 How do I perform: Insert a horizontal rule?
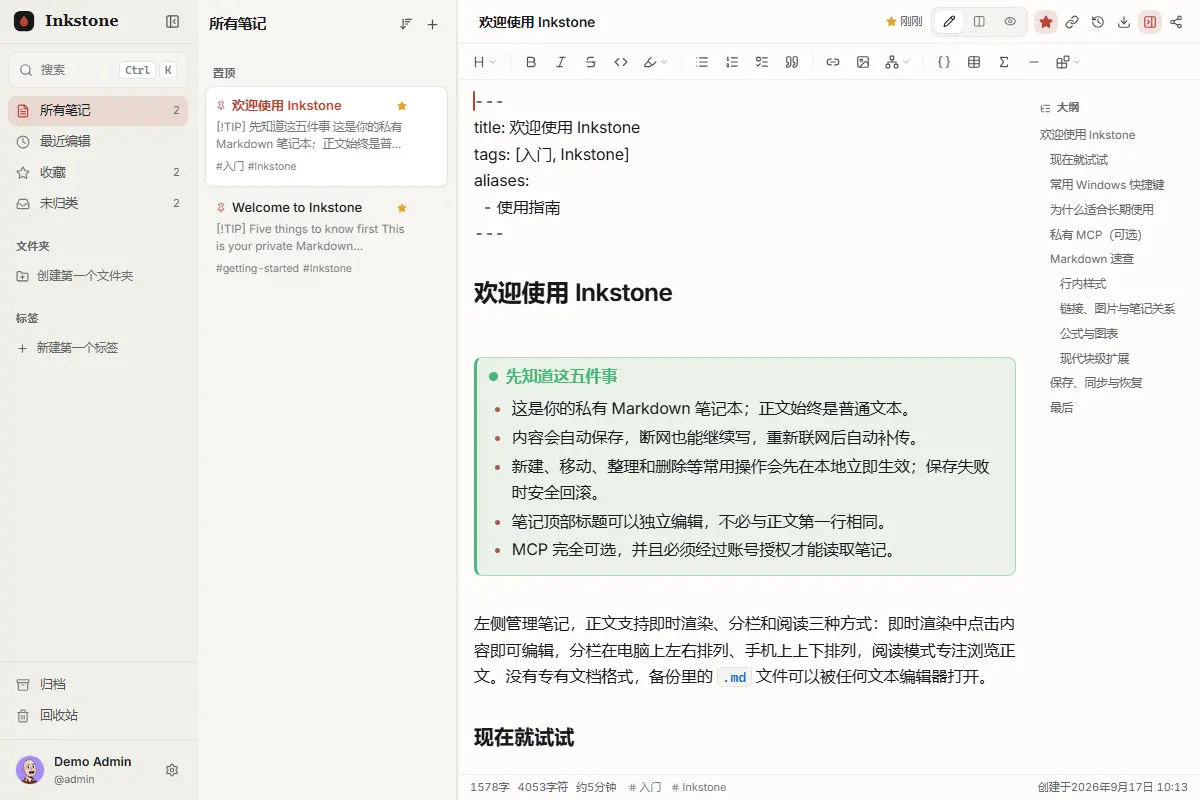click(1034, 62)
